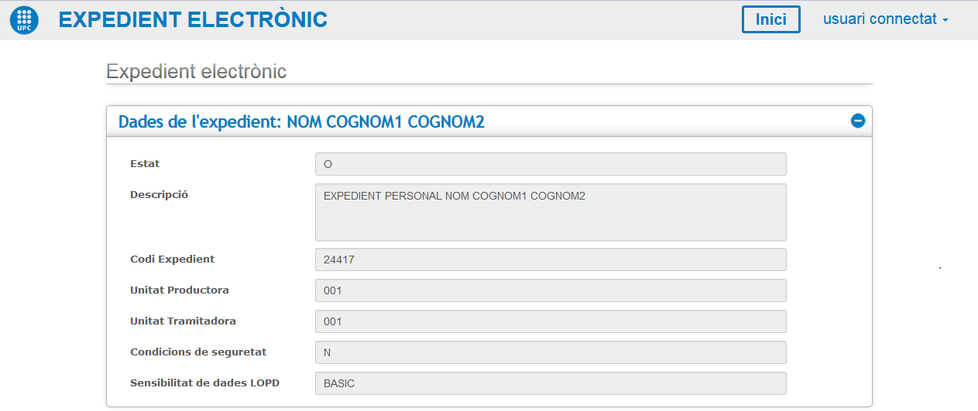Select the Codi Expedient field
978x411 pixels.
pyautogui.click(x=550, y=259)
